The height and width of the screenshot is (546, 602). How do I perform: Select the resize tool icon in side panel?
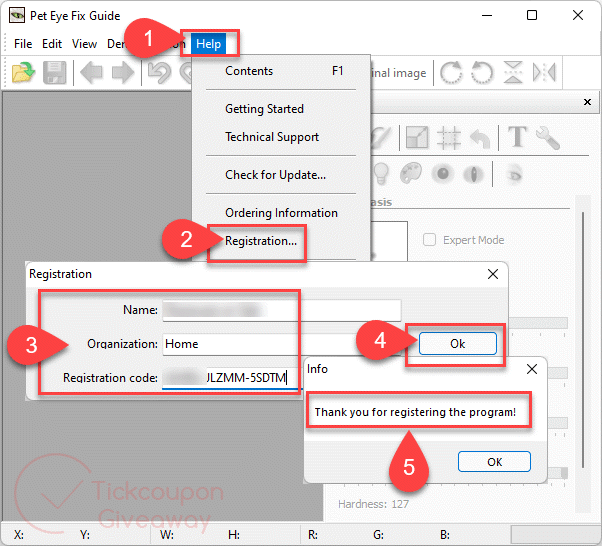[417, 137]
